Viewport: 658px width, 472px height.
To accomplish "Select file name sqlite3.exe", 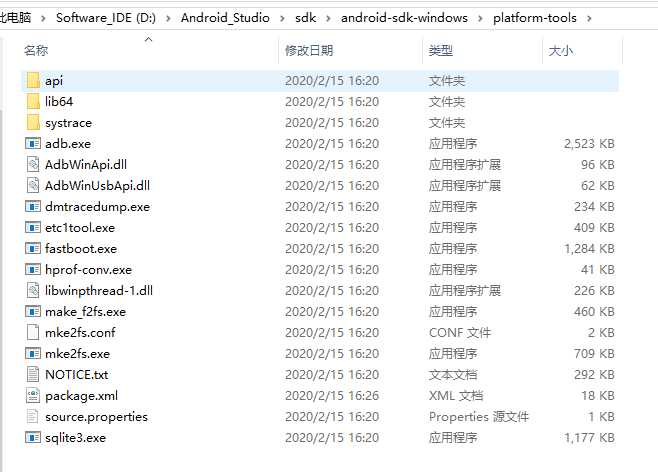I will (x=76, y=437).
